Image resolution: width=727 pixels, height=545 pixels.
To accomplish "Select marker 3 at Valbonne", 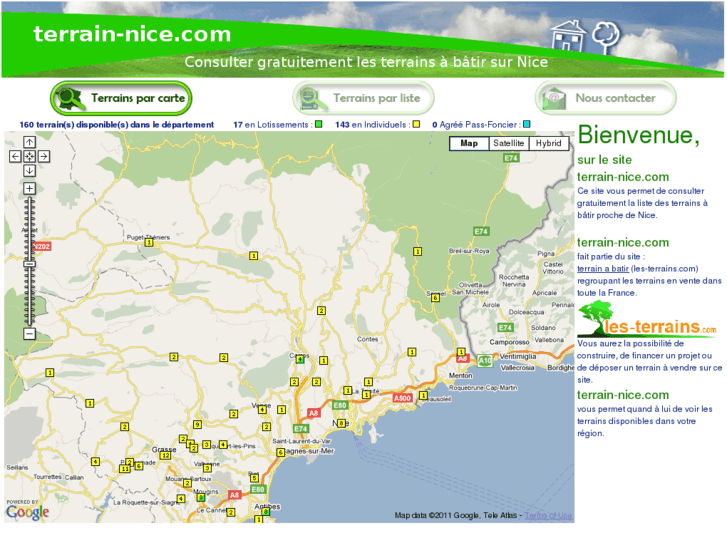I will coord(207,468).
